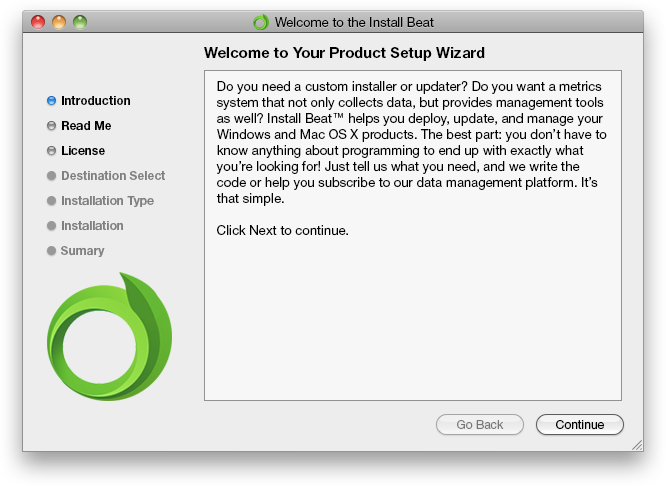
Task: Close the installer with the red button
Action: pyautogui.click(x=38, y=21)
